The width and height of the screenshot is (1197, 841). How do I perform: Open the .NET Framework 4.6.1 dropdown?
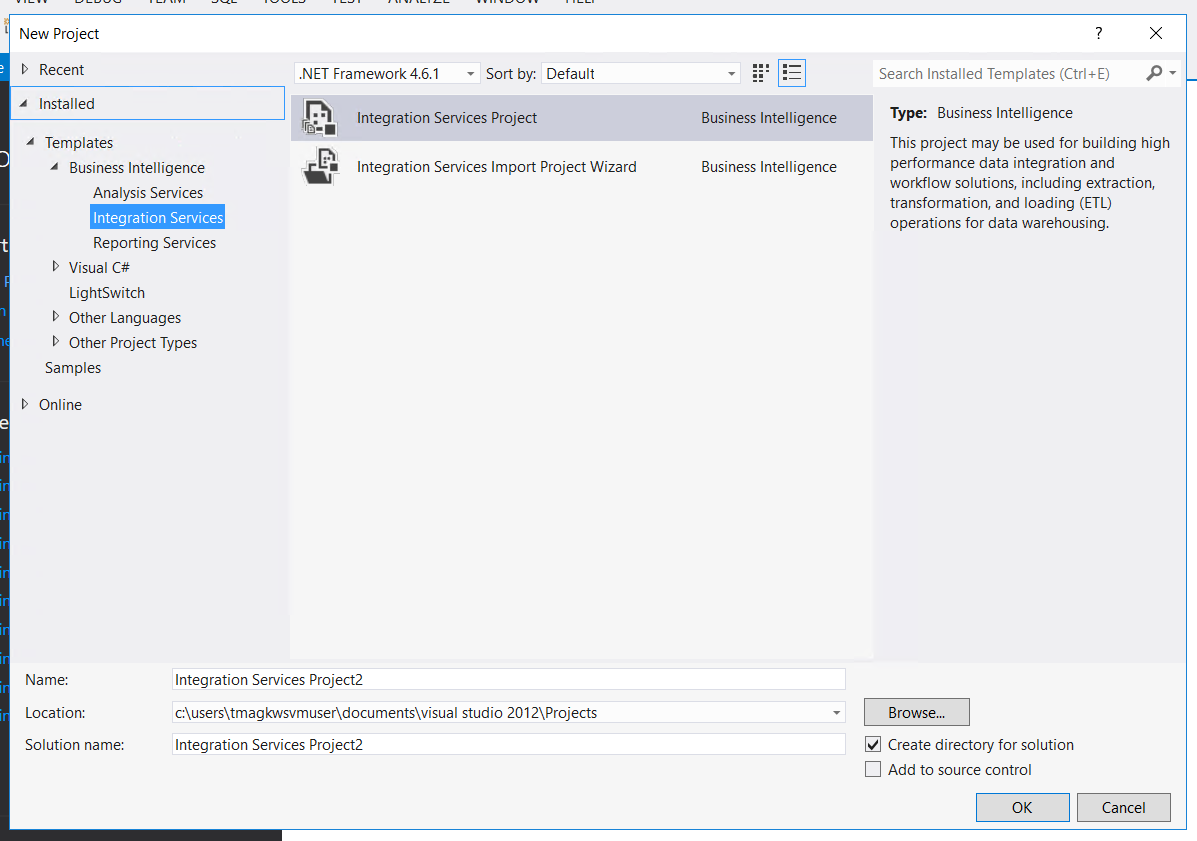(x=387, y=74)
